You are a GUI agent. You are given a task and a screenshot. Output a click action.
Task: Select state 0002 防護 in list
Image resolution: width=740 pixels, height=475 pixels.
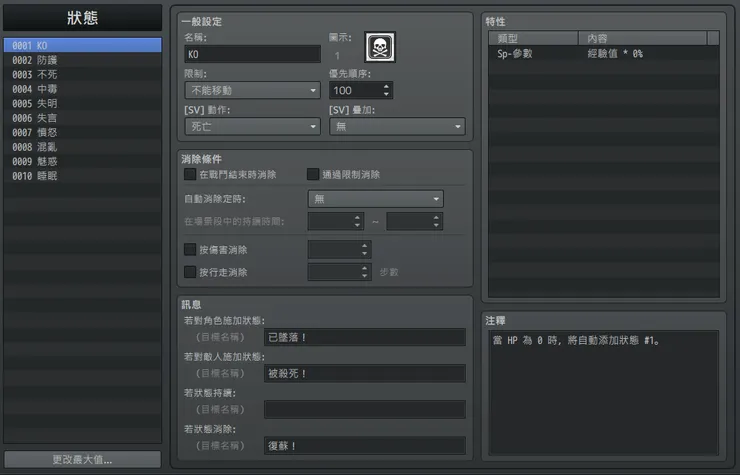point(83,60)
